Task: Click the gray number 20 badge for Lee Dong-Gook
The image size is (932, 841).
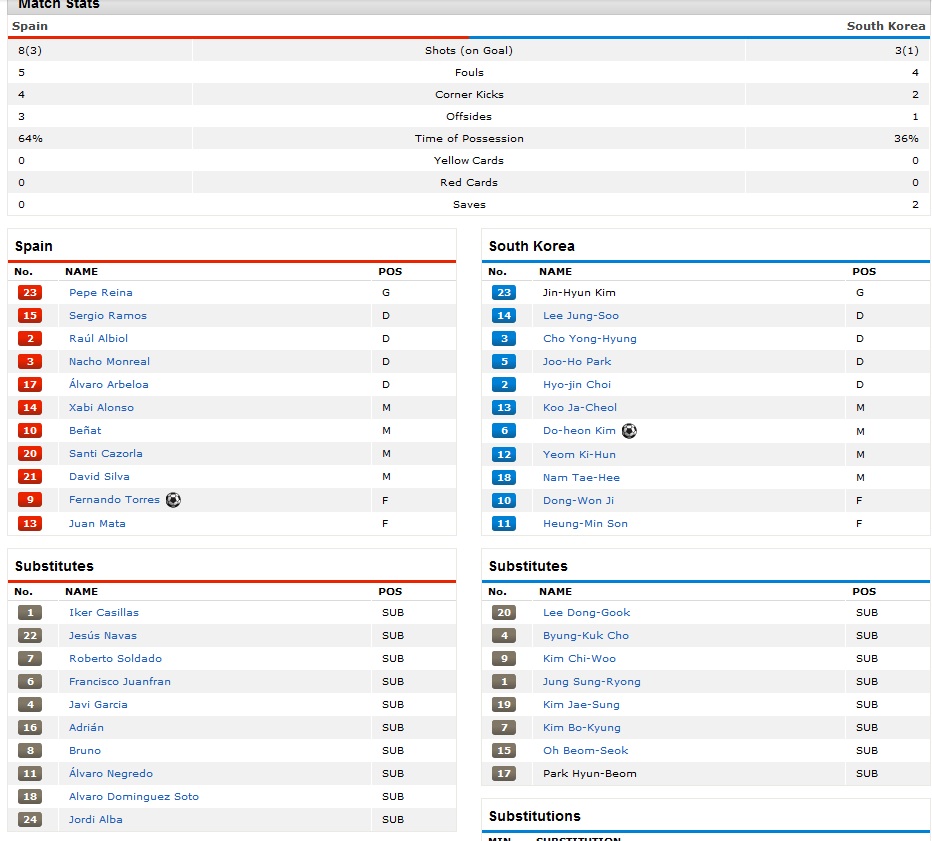Action: 504,613
